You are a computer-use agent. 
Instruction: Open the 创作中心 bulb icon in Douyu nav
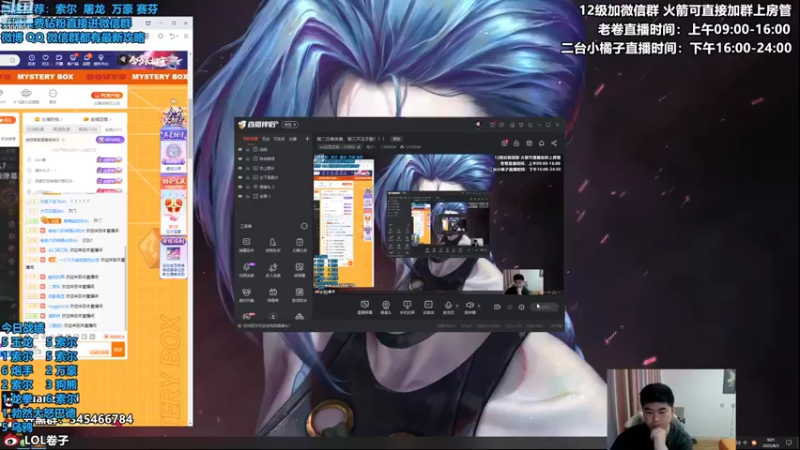tap(101, 60)
